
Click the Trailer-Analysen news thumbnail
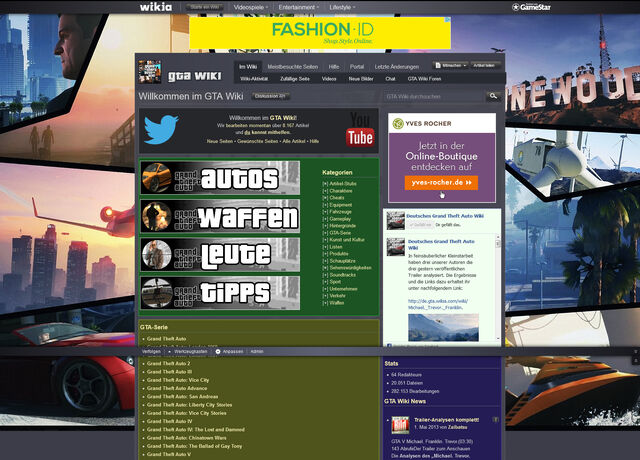coord(400,425)
